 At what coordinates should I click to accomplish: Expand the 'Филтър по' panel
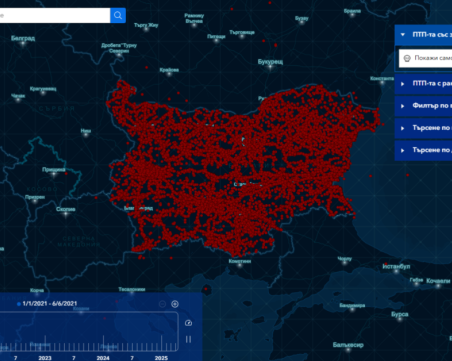click(x=423, y=106)
